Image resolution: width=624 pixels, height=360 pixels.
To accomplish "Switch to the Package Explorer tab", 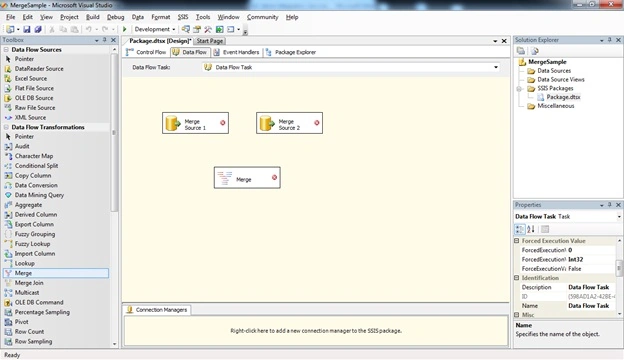I will tap(291, 52).
